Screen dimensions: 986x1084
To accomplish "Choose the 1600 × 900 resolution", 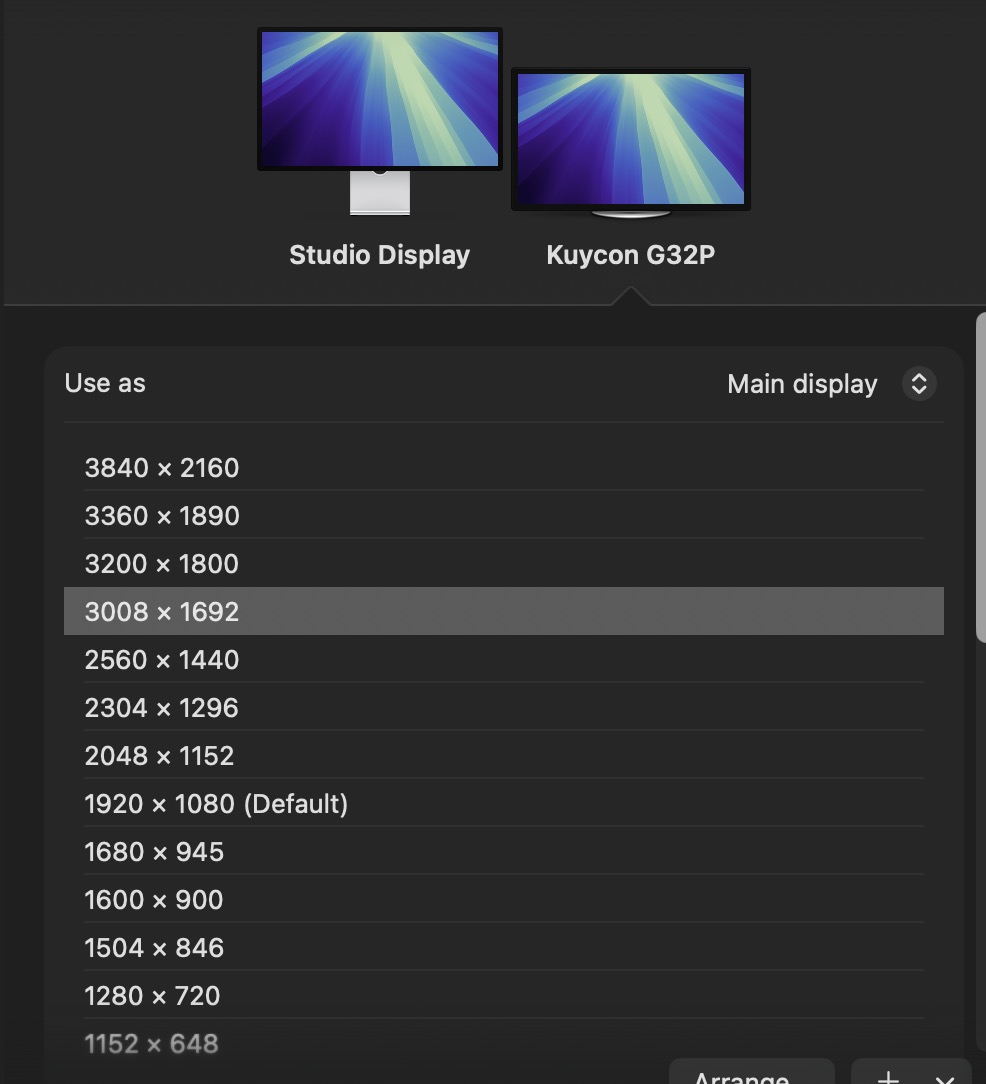I will pos(154,899).
